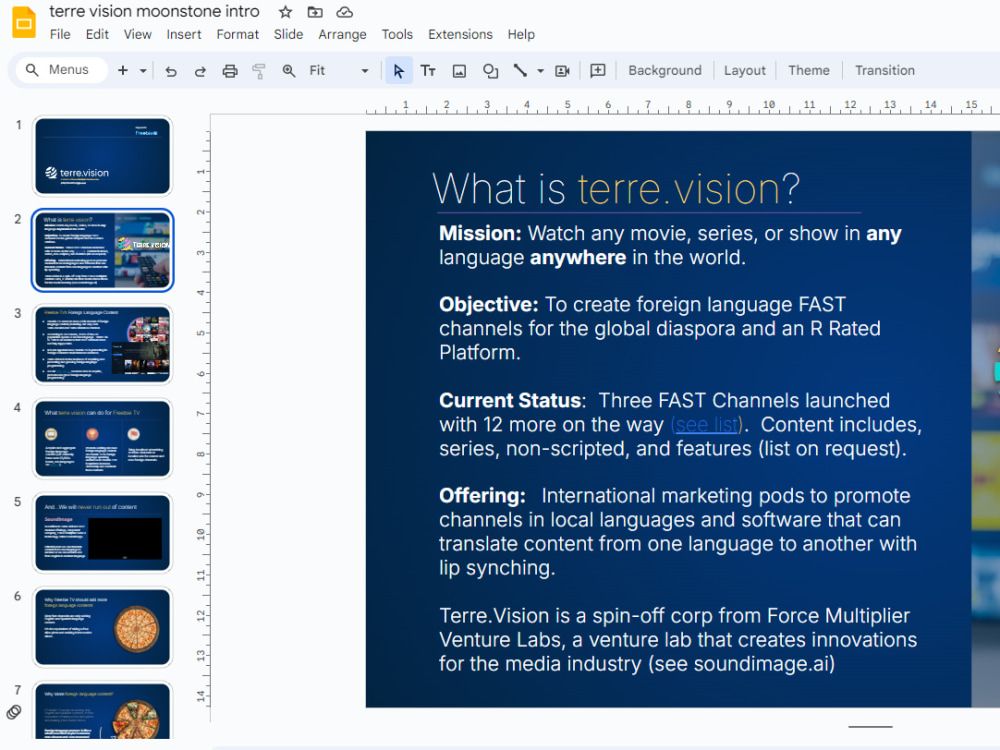1000x750 pixels.
Task: Insert an image from toolbar
Action: pos(459,71)
